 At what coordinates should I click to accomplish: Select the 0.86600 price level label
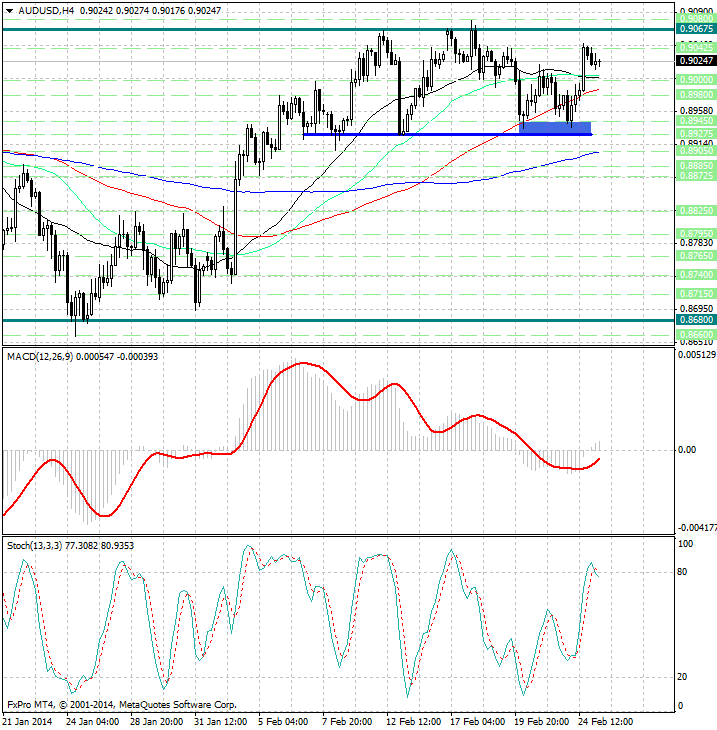click(696, 335)
